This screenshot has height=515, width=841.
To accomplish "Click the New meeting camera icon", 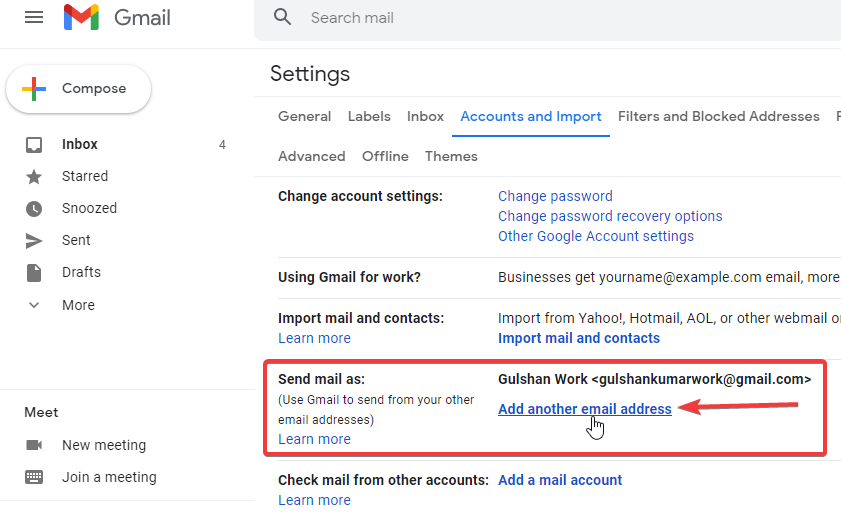I will click(34, 445).
